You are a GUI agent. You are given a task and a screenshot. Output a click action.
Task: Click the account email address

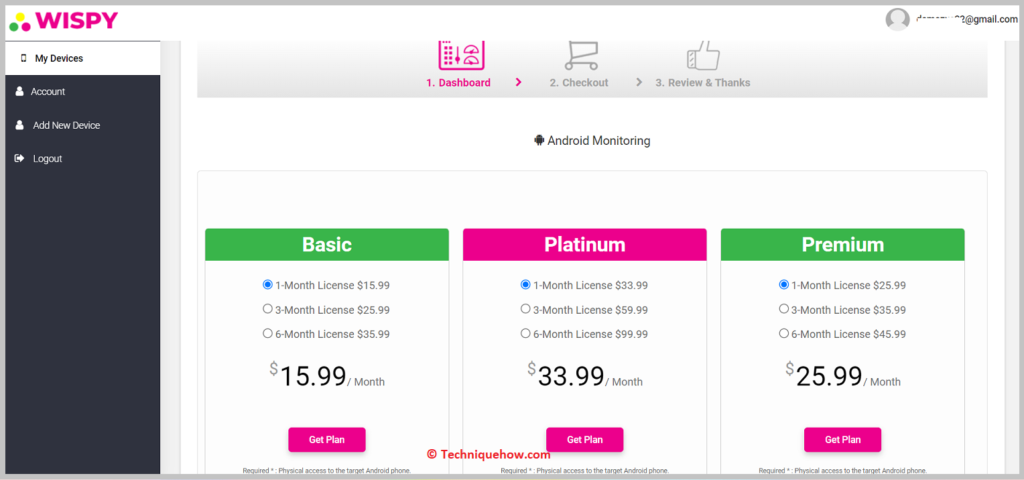click(967, 20)
